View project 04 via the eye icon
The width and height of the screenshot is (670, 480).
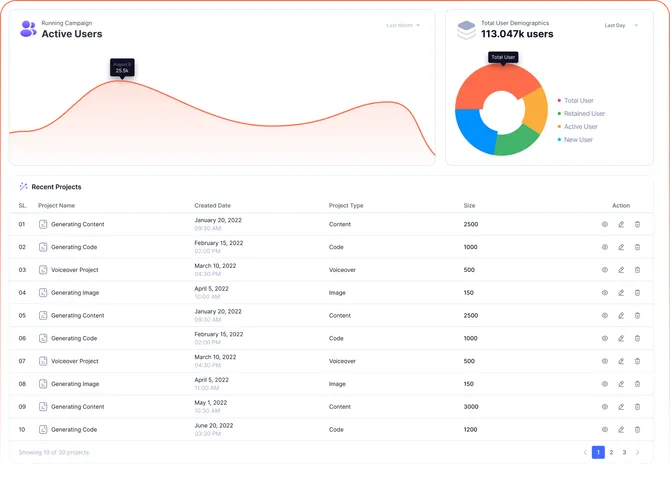605,292
